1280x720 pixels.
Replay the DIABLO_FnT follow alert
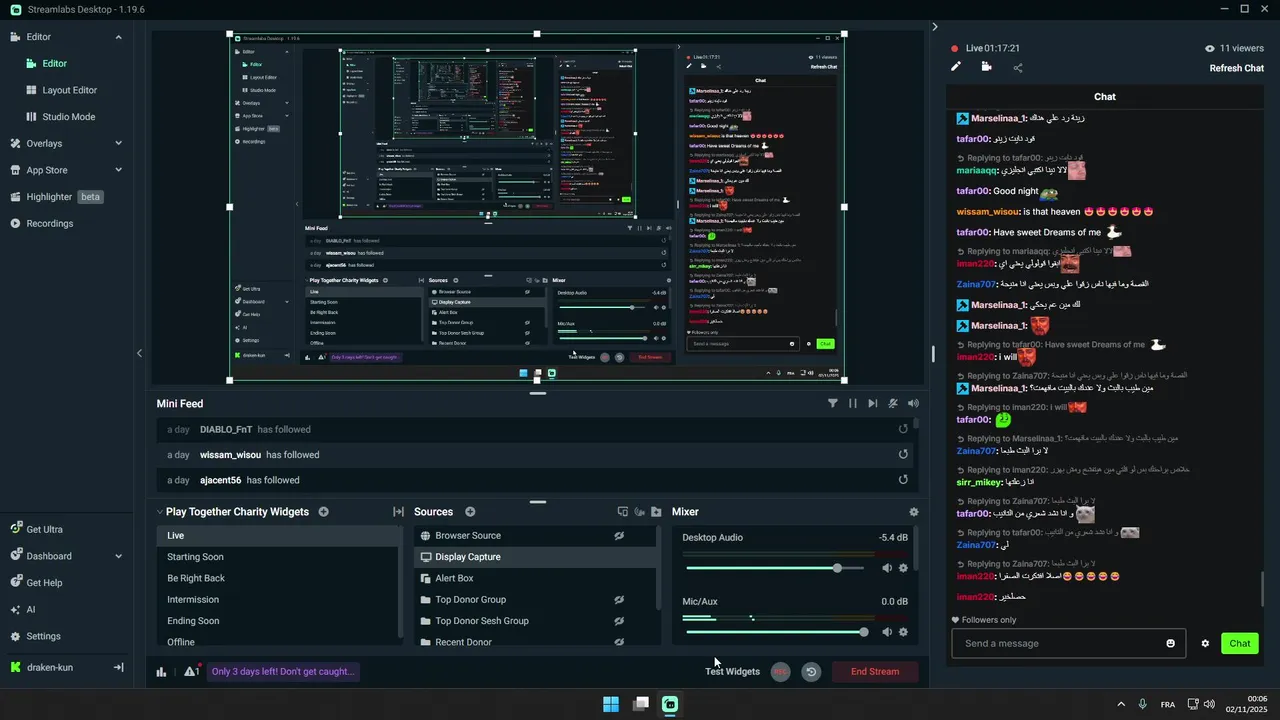(x=903, y=429)
